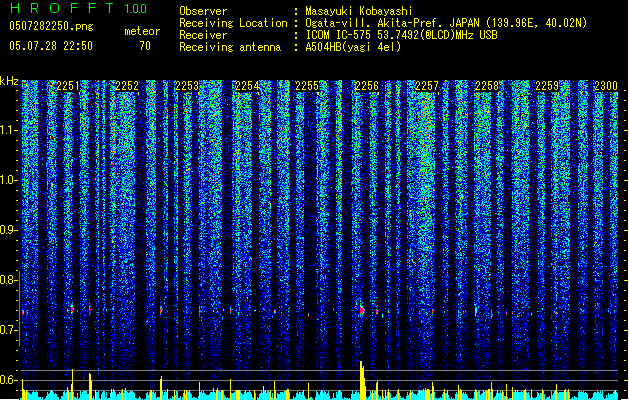Click the strong meteor echo below 2256

pos(362,310)
